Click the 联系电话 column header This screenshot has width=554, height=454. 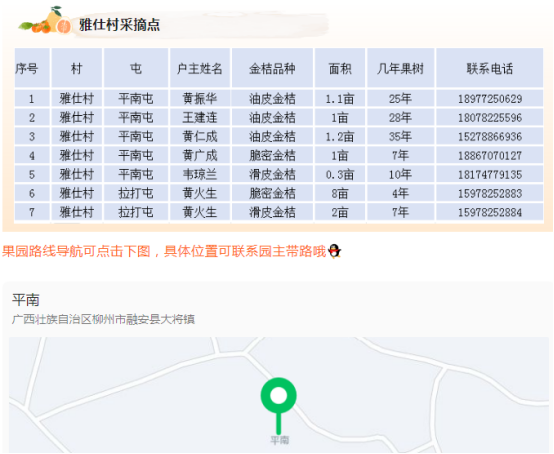tap(490, 68)
